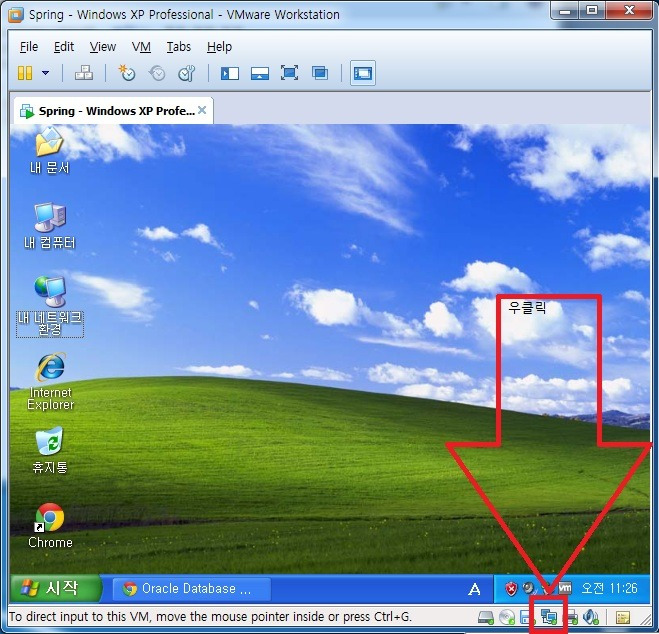Click the Oracle Database taskbar button

tap(192, 589)
